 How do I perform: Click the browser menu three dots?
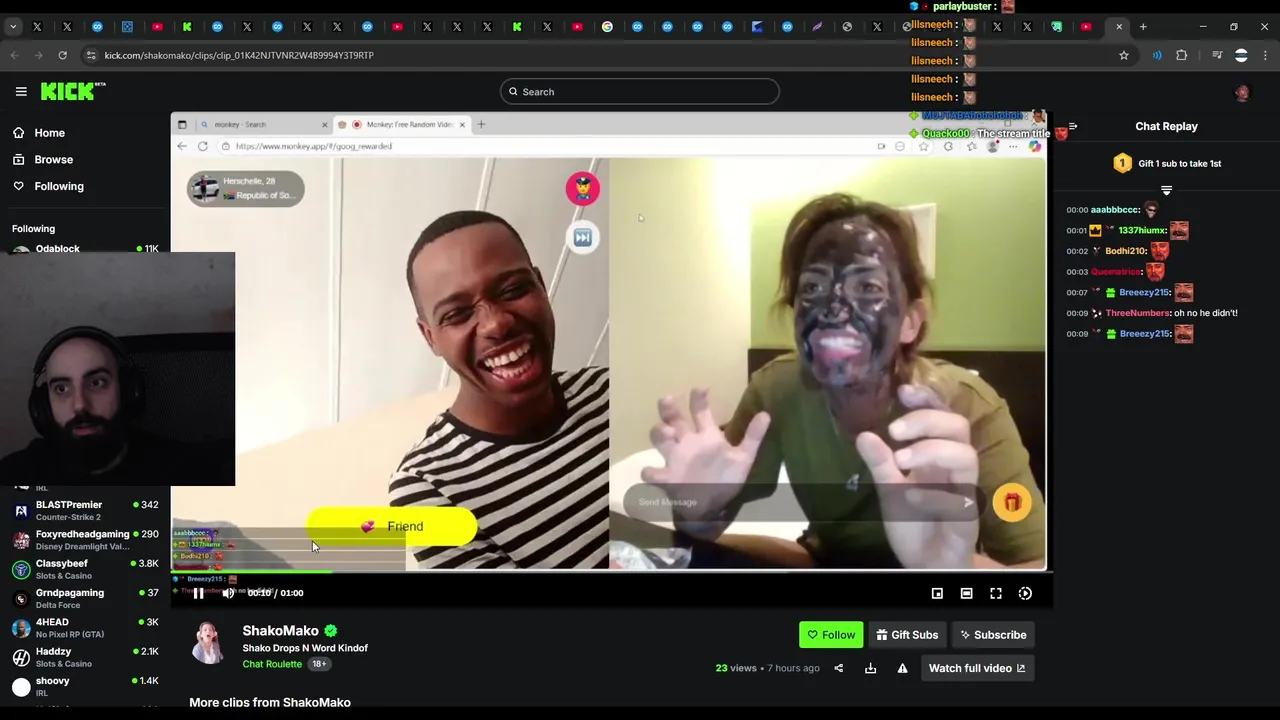(1266, 55)
